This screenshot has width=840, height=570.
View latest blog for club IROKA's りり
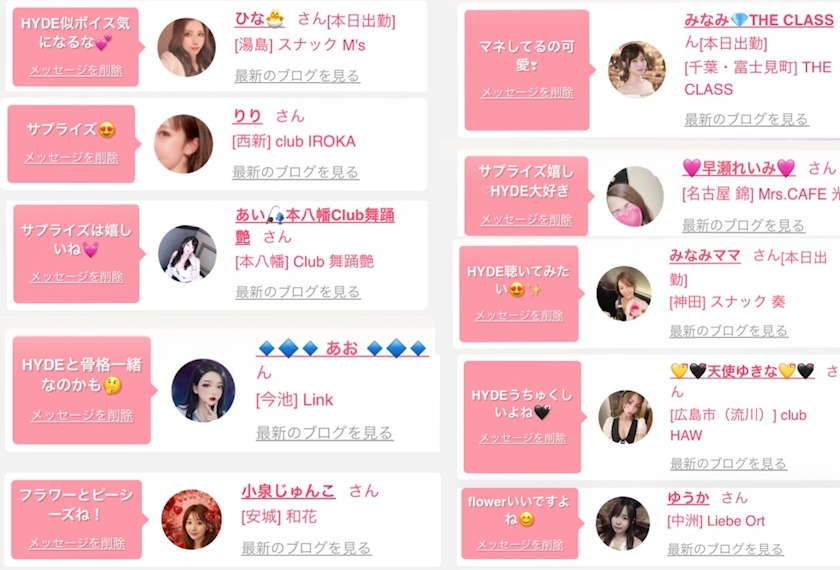coord(295,172)
